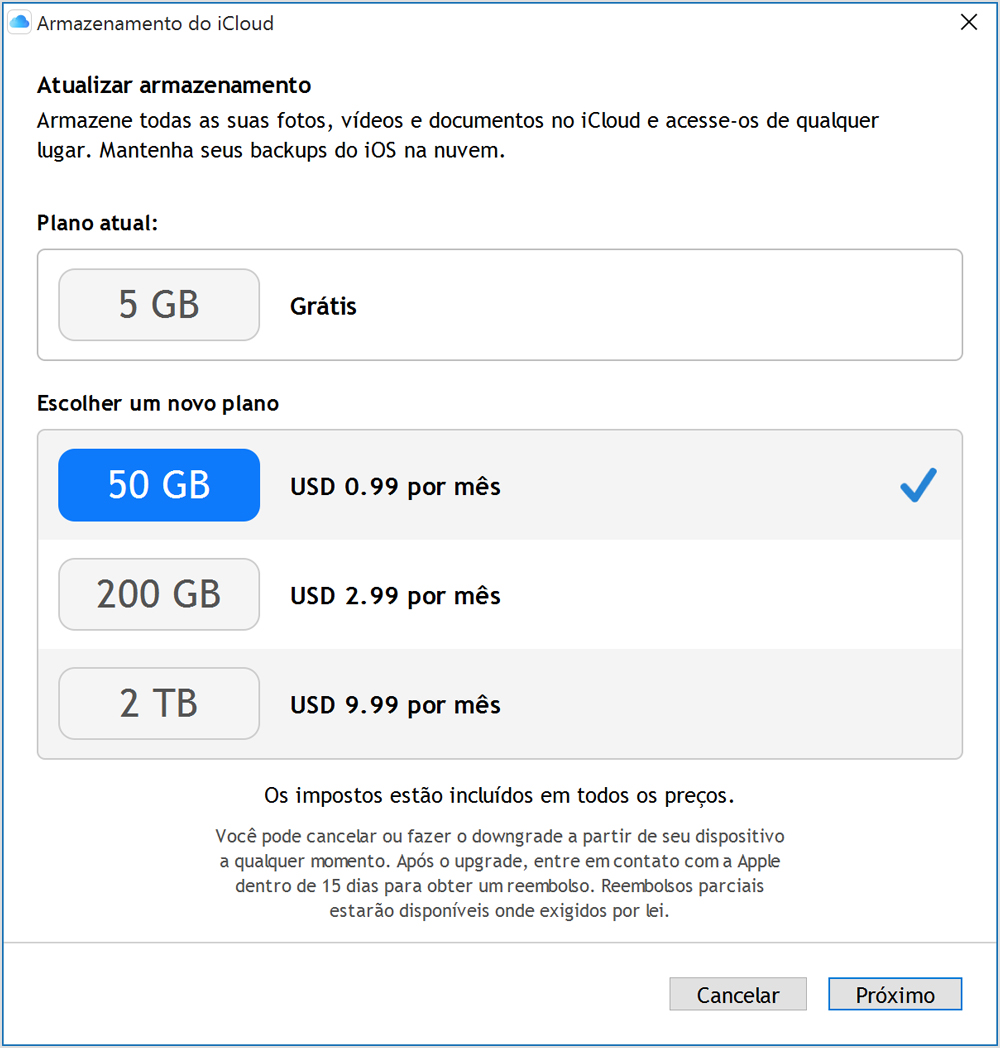
Task: Click the Armazenamento do iCloud window title
Action: [x=155, y=23]
